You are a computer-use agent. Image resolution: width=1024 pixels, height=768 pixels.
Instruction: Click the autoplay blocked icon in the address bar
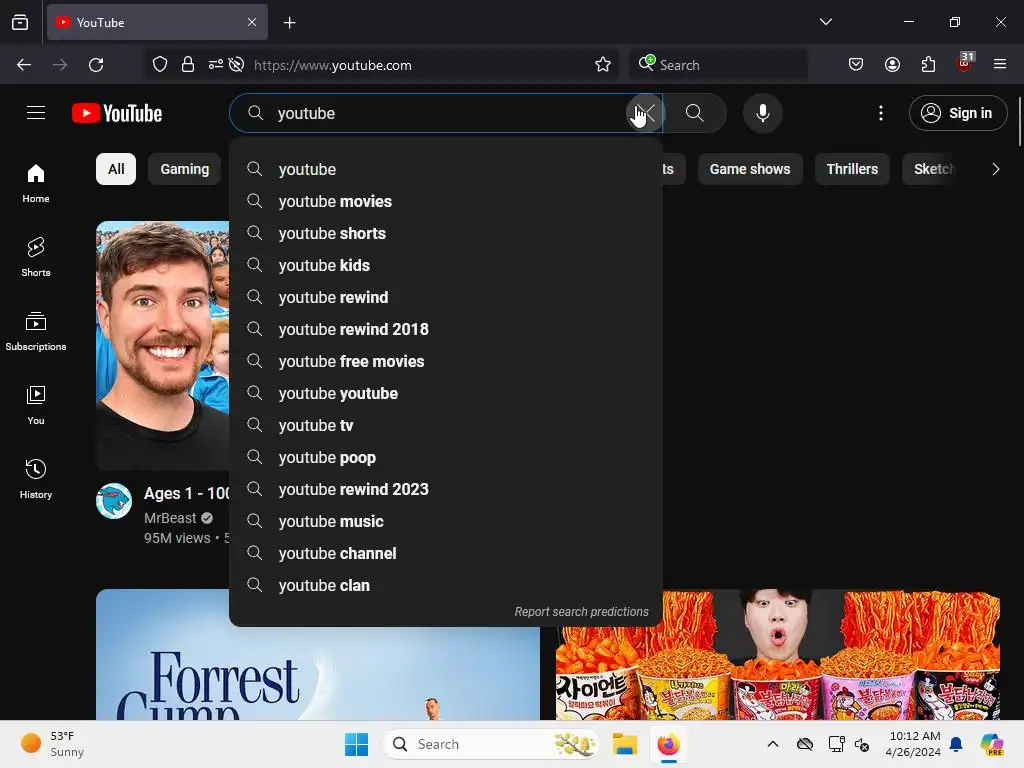[236, 65]
